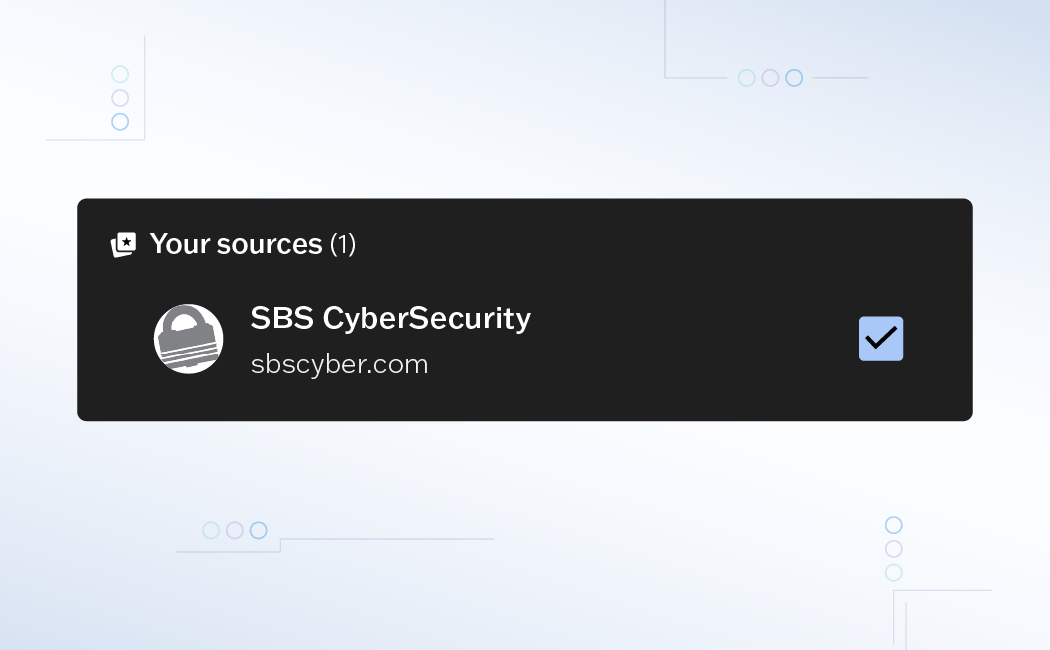The height and width of the screenshot is (650, 1050).
Task: Click the blue circle in top-right decoration
Action: [x=794, y=78]
